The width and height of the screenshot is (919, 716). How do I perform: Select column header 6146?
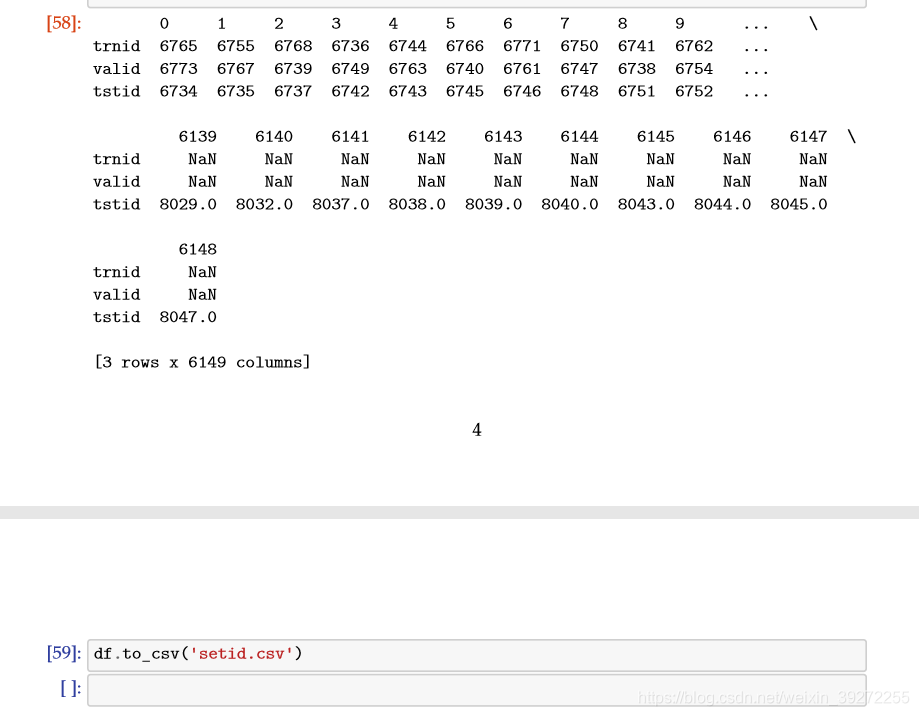coord(732,137)
